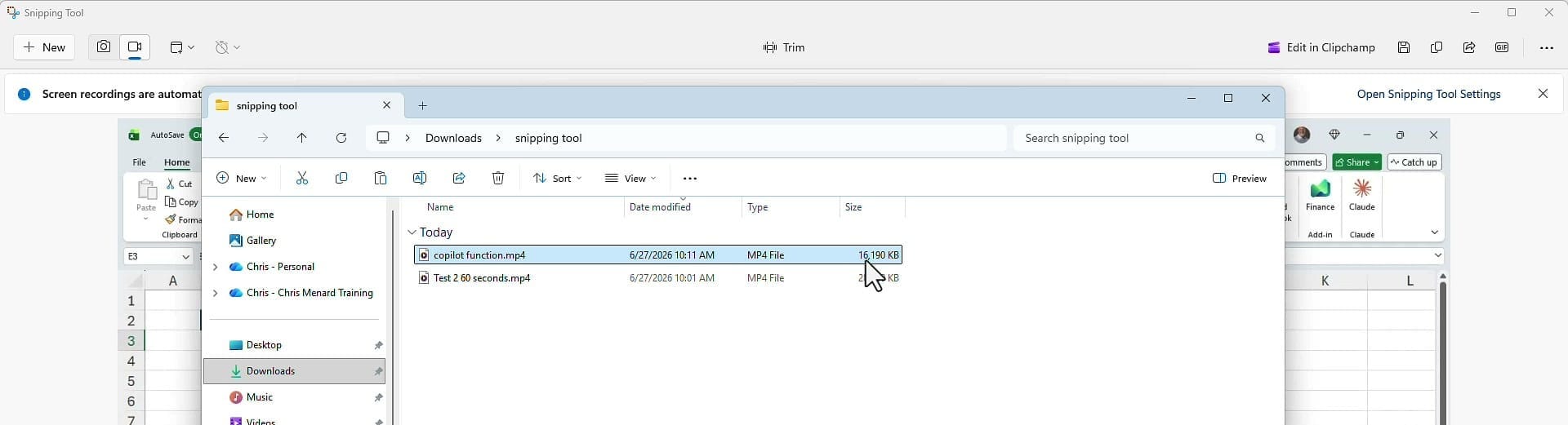Click Excel Share button
1568x425 pixels.
click(1356, 162)
